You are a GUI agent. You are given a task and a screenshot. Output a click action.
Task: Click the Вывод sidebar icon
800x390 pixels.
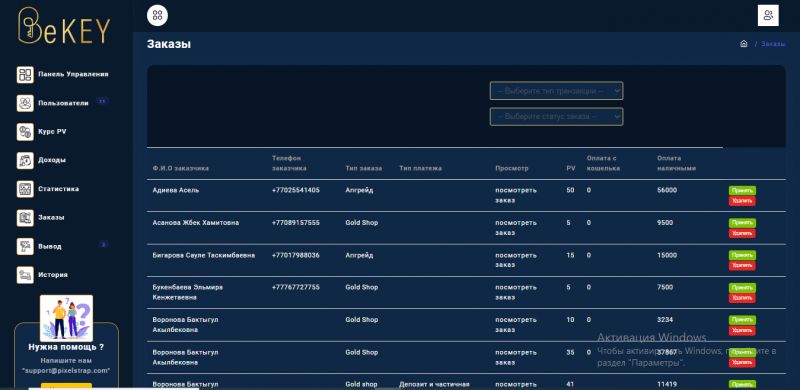[25, 246]
